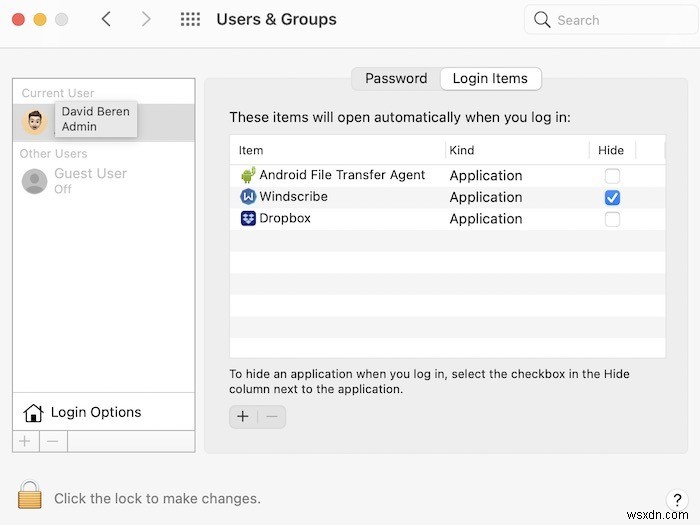The width and height of the screenshot is (700, 525).
Task: Switch to the Login Items tab
Action: [x=490, y=79]
